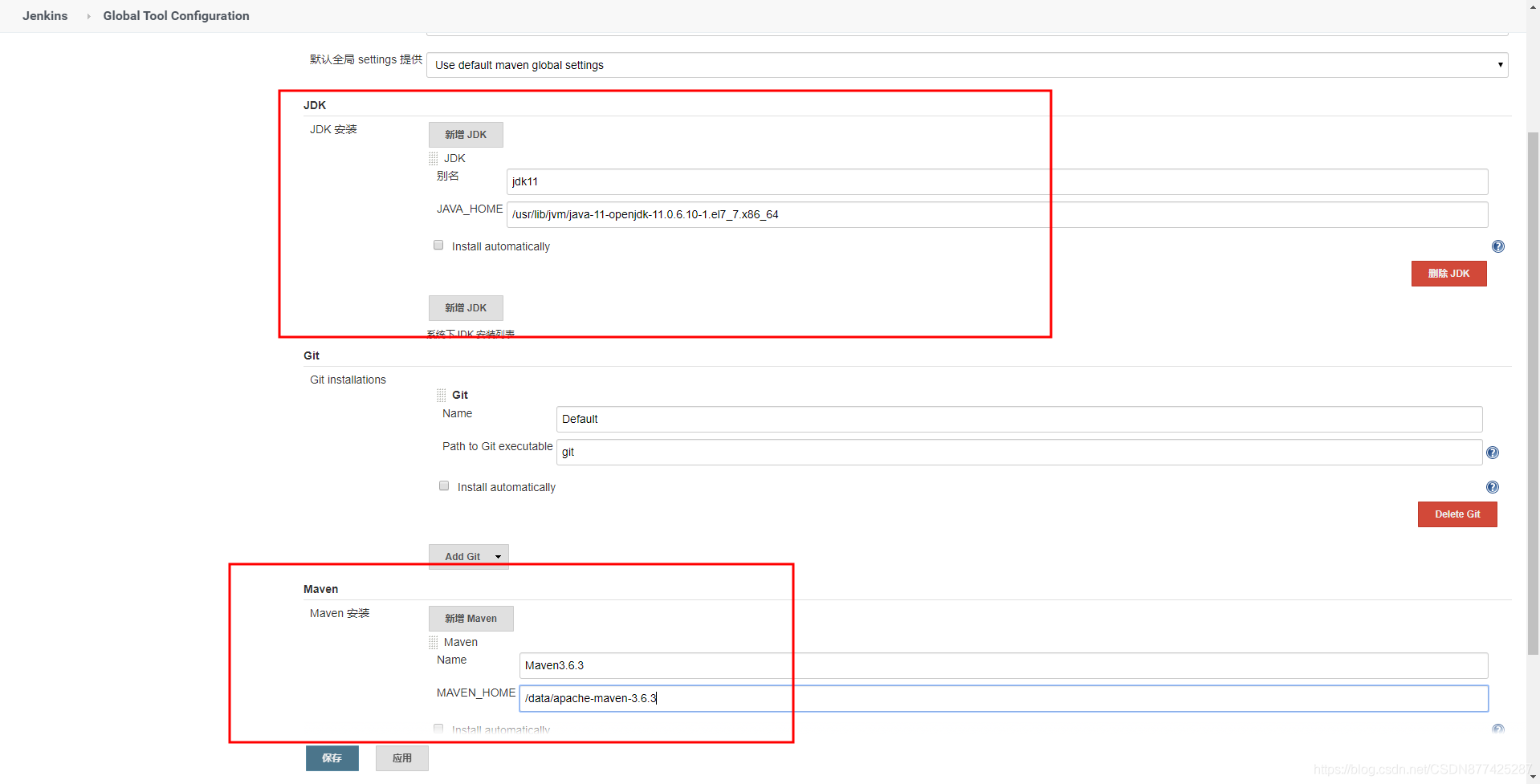Screen dimensions: 1540x784
Task: Click the vertical page scrollbar thumb
Action: (1533, 393)
